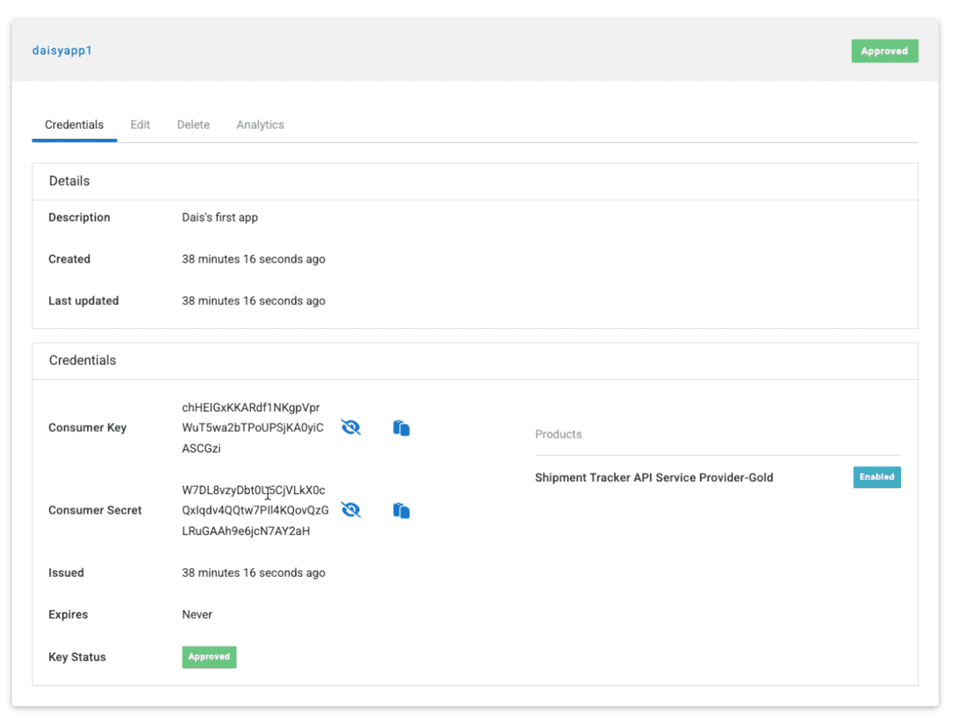960x720 pixels.
Task: Click the Credentials section header
Action: [x=82, y=360]
